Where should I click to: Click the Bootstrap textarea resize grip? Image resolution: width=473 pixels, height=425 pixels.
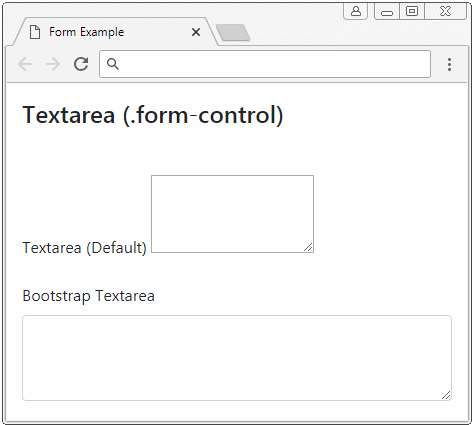click(x=446, y=395)
